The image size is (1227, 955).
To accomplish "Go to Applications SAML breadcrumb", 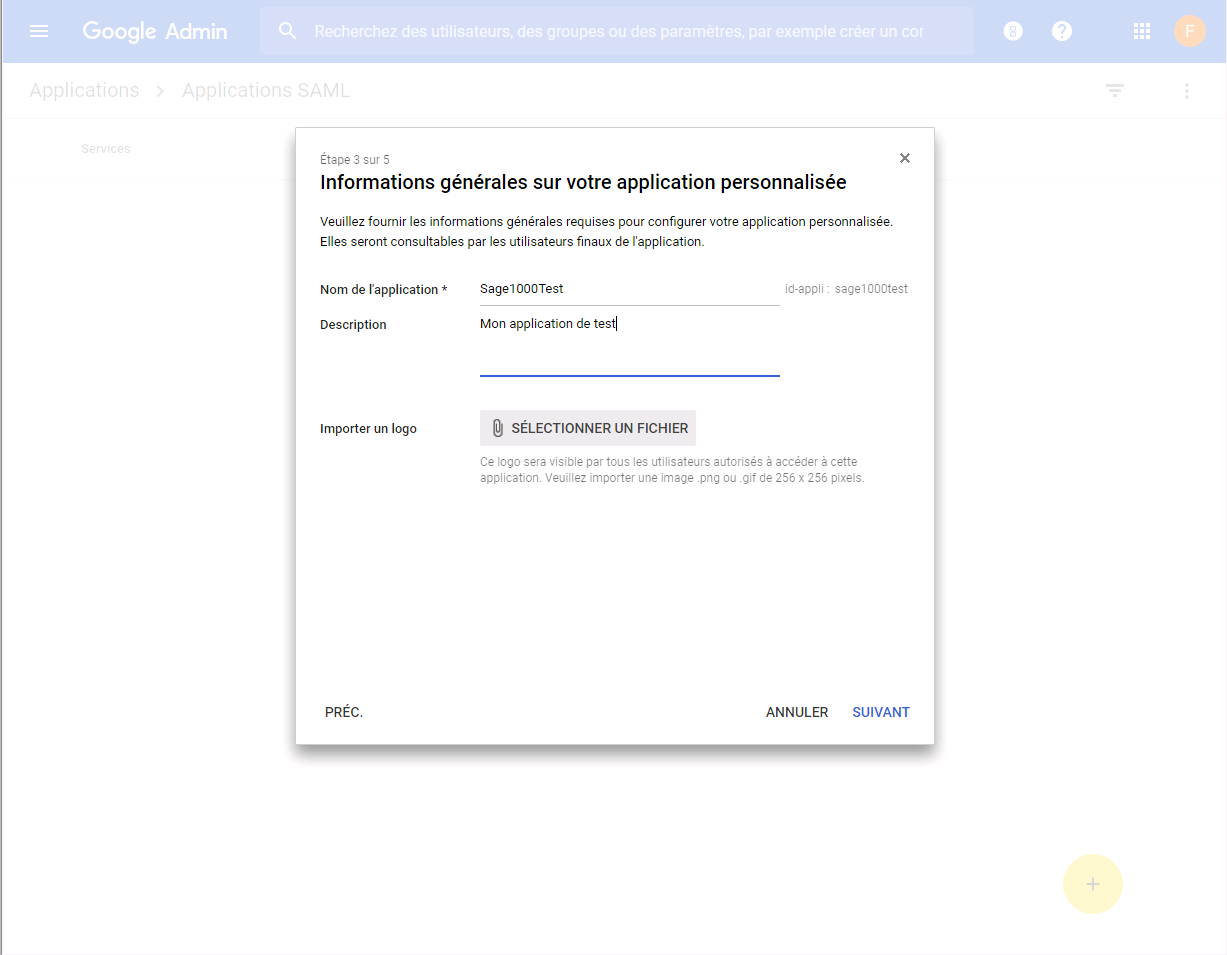I will pyautogui.click(x=266, y=90).
